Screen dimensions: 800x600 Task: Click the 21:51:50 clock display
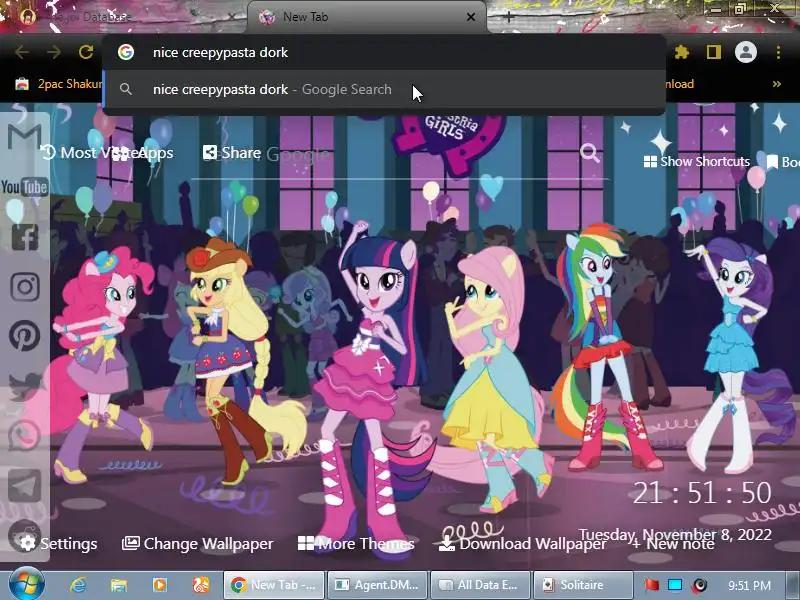702,492
